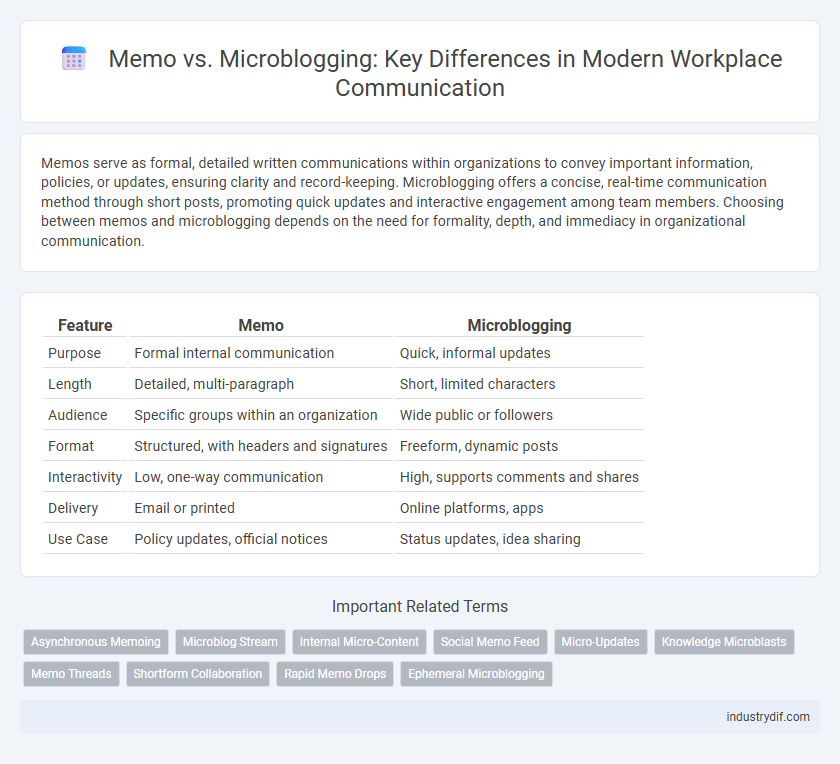840x764 pixels.
Task: Select the Length row label
Action: 70,384
